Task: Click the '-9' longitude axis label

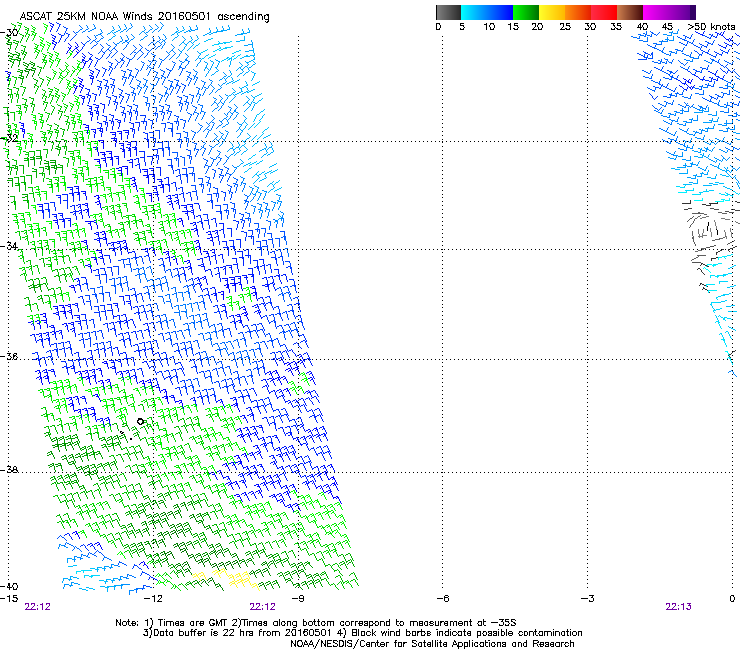Action: point(298,599)
